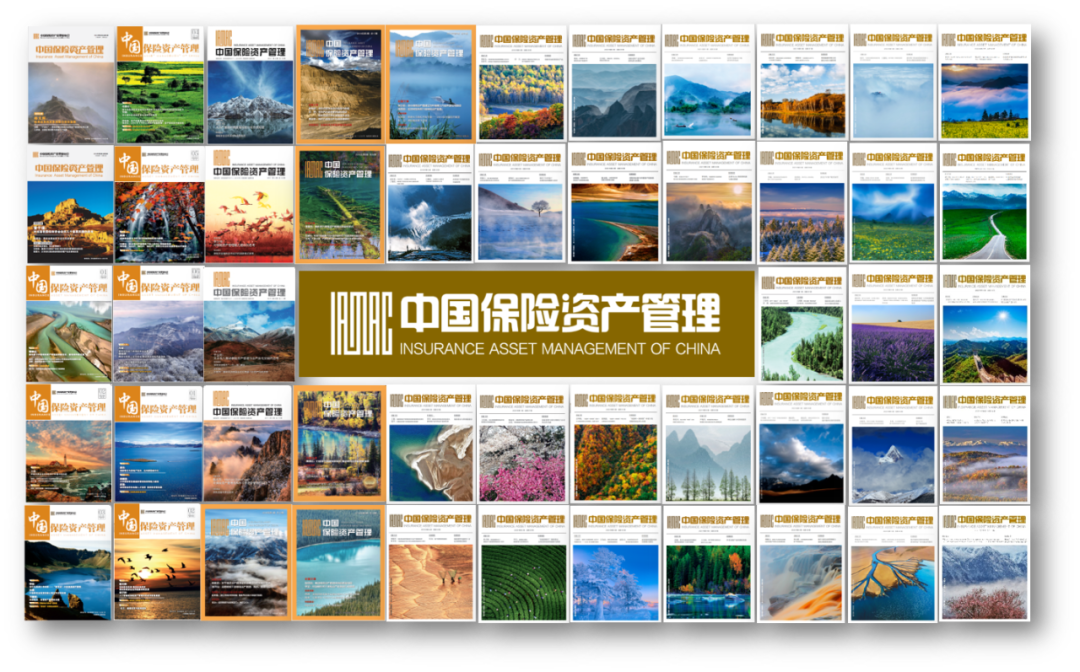Select the reddish-brown mountains under blue sky cover
This screenshot has width=1080, height=672.
[x=249, y=324]
